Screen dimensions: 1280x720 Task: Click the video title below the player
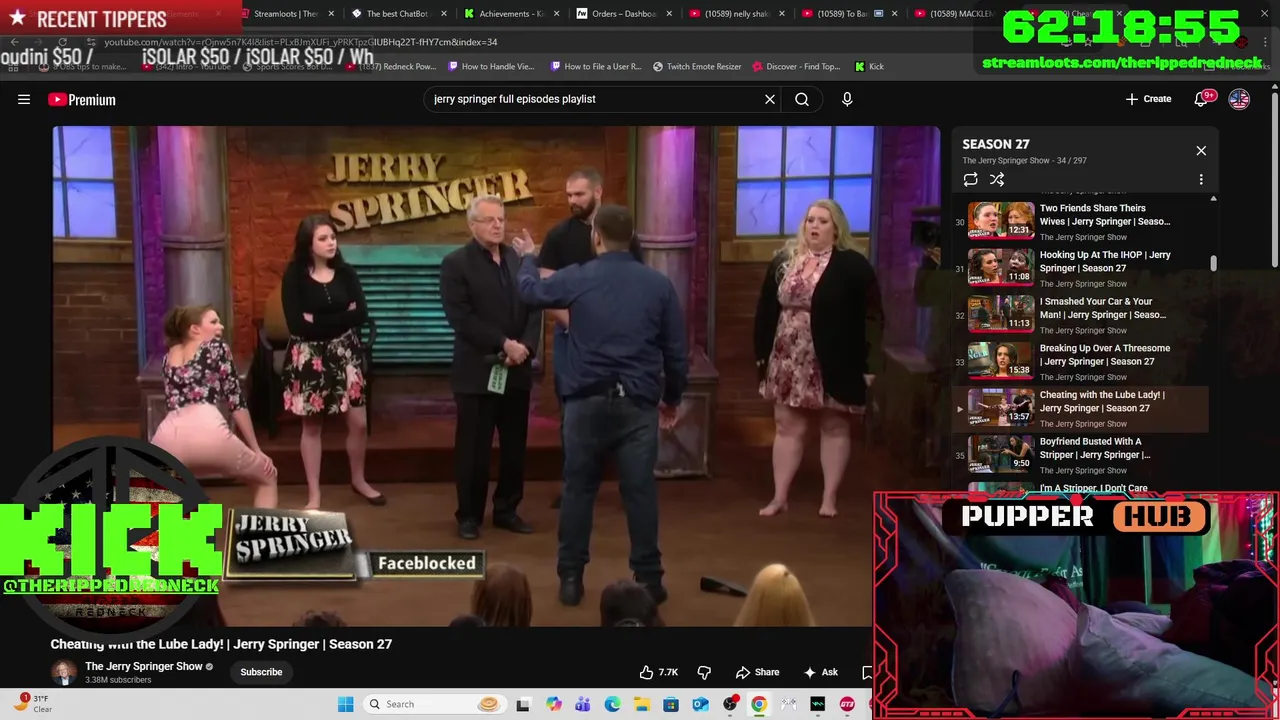pyautogui.click(x=221, y=644)
